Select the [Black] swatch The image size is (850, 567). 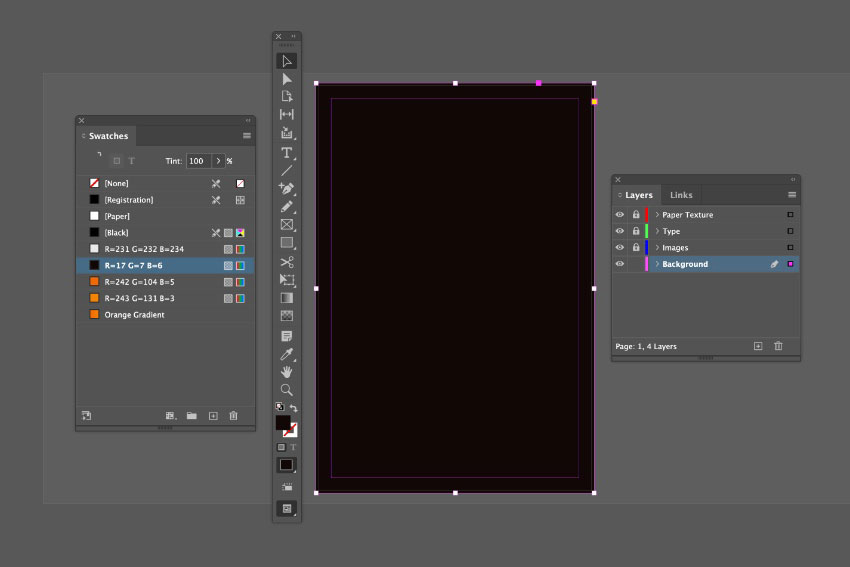coord(165,233)
